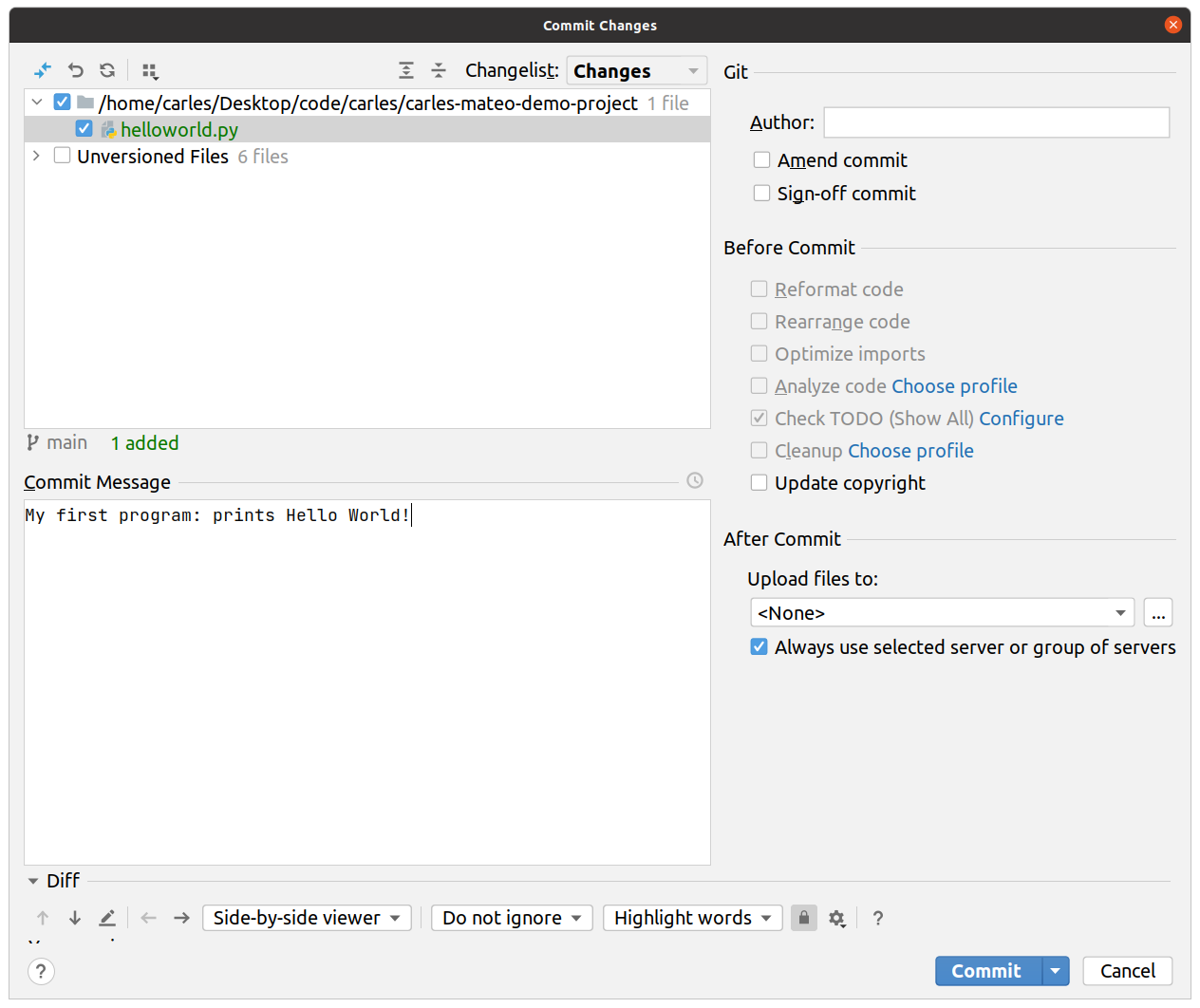1200x1008 pixels.
Task: Click Choose profile link for Cleanup
Action: 911,451
